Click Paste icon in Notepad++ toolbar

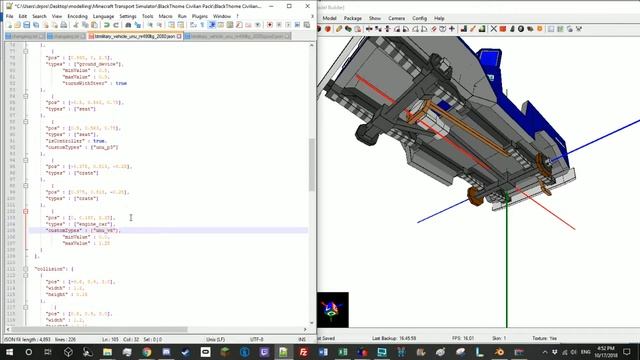pos(94,25)
